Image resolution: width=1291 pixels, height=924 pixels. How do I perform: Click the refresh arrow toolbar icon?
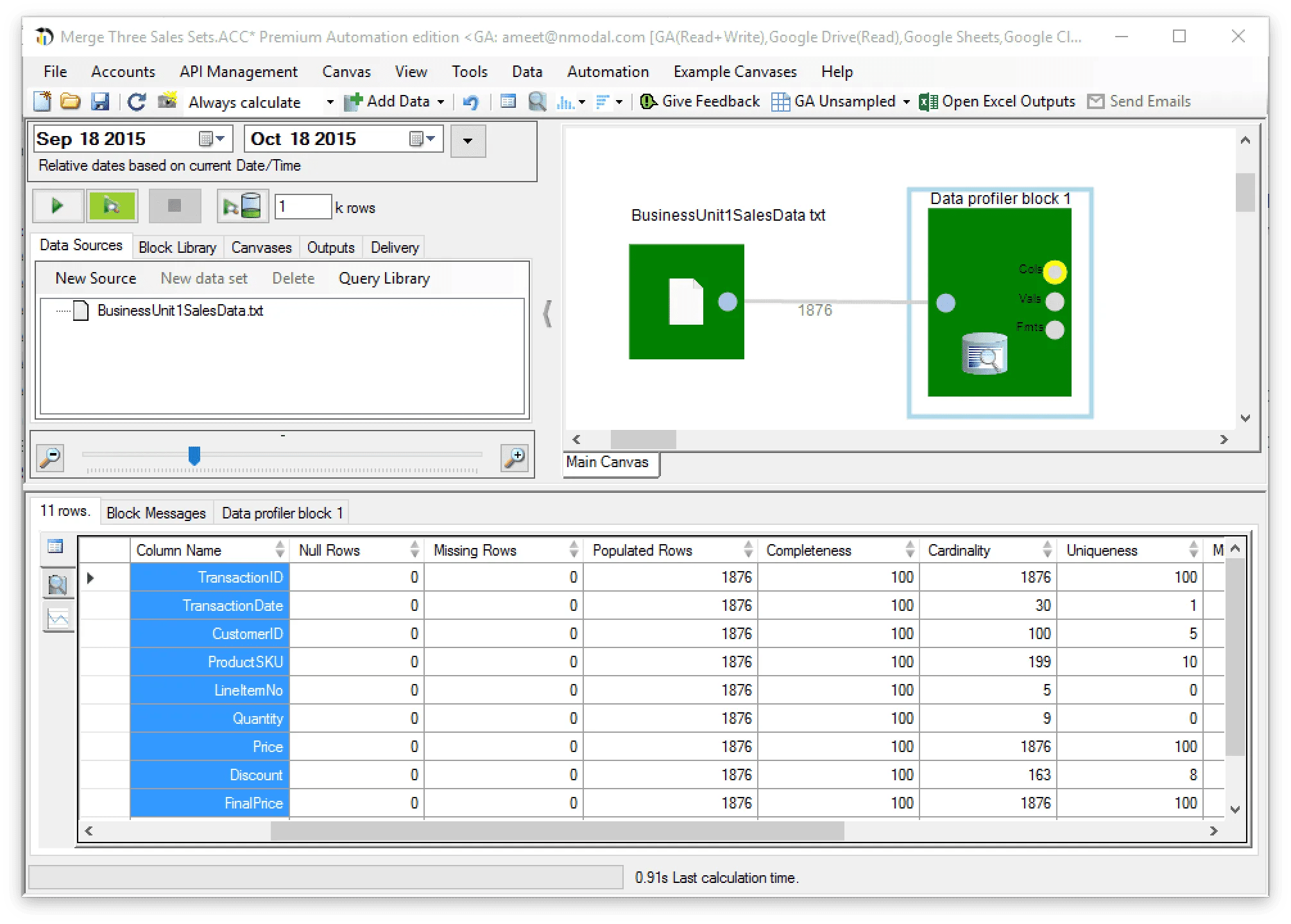(136, 102)
